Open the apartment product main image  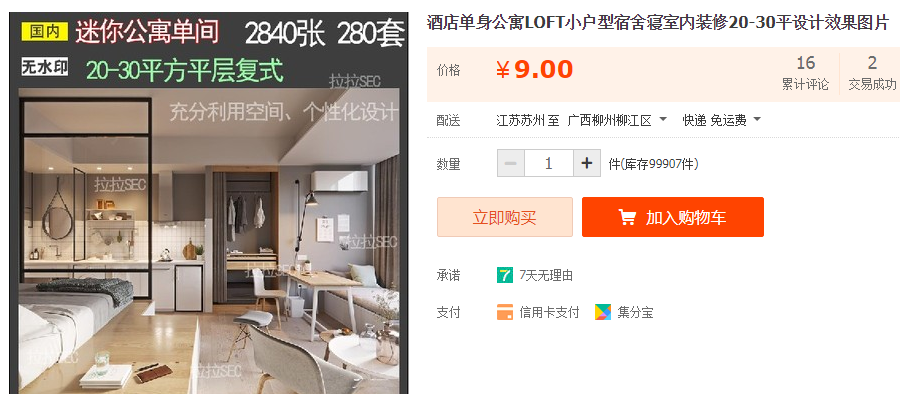point(208,203)
